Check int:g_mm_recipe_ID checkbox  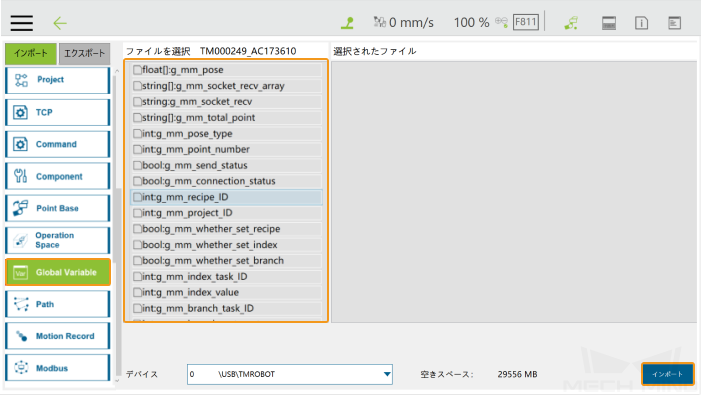pos(137,197)
